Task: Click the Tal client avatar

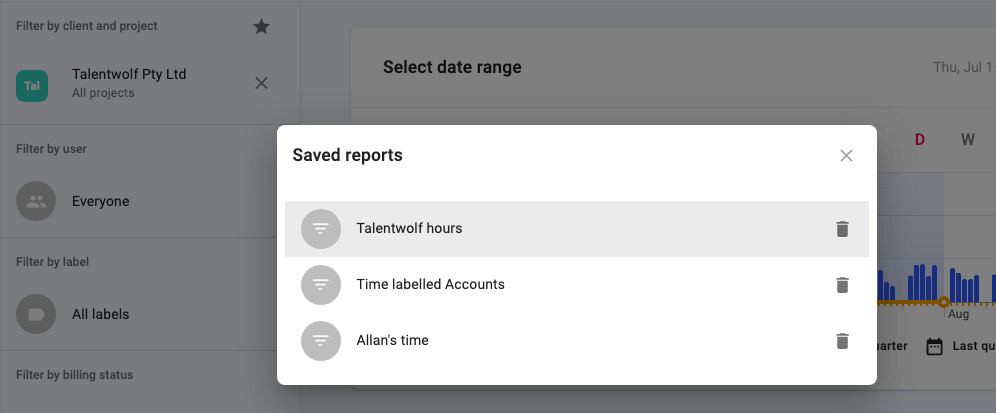Action: (x=32, y=86)
